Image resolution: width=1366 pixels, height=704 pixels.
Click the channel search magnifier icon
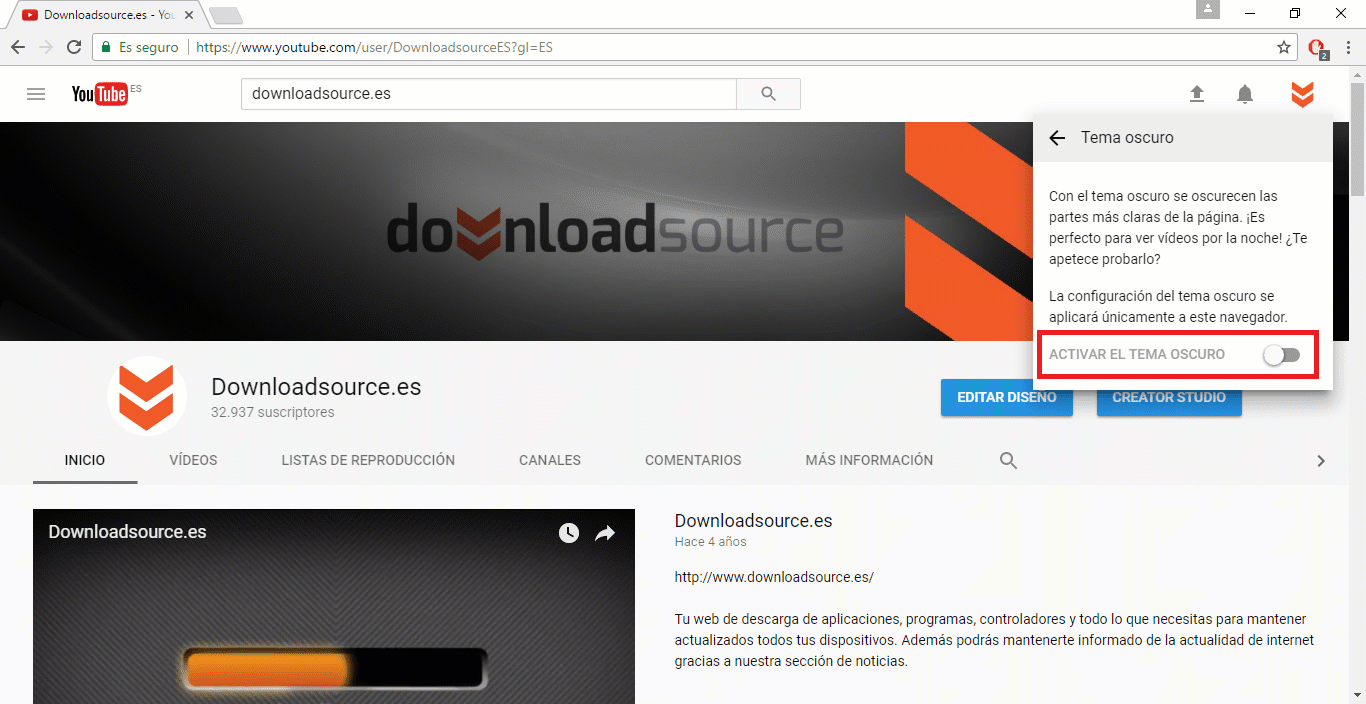click(1009, 461)
